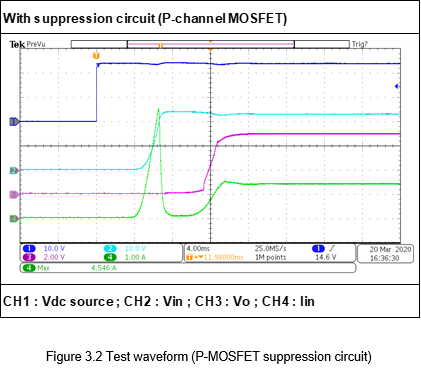Click the Max 4.546 A measurement value

[x=104, y=268]
